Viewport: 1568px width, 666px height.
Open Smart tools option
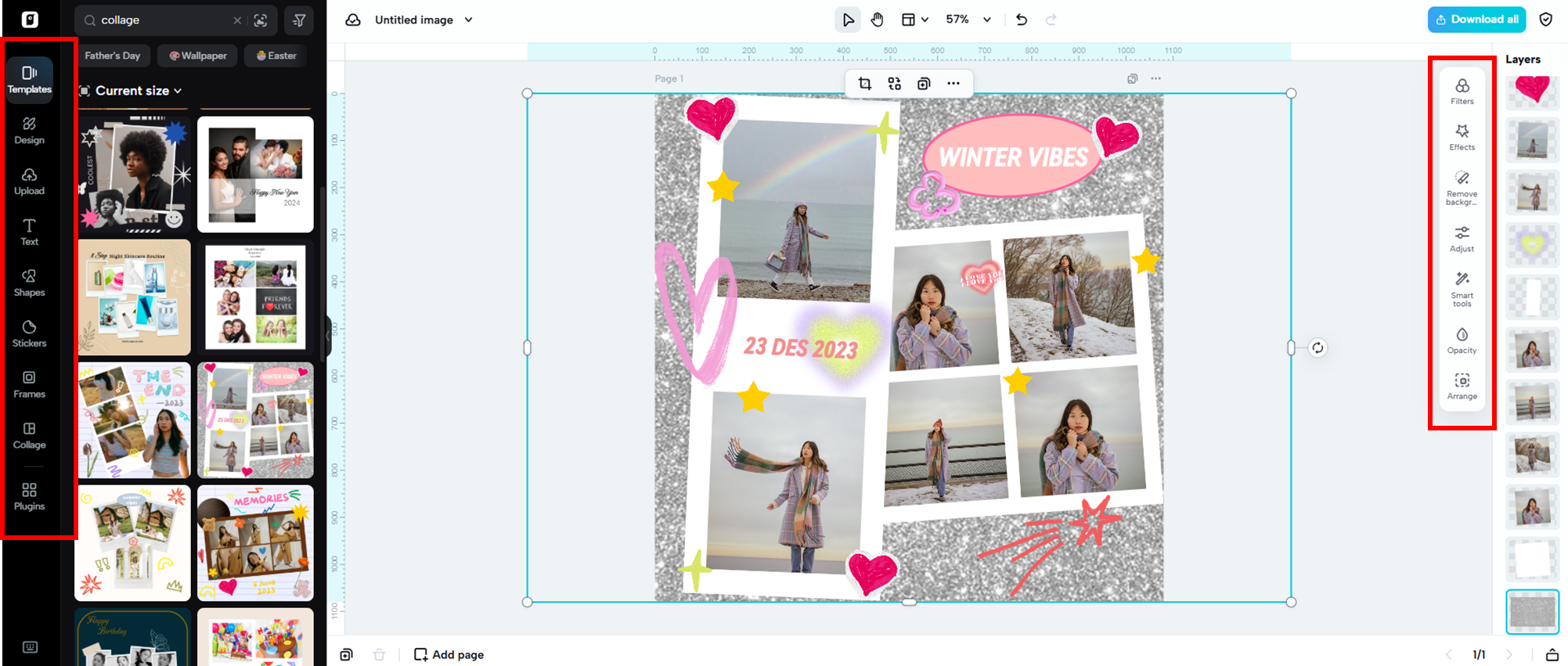click(x=1461, y=288)
